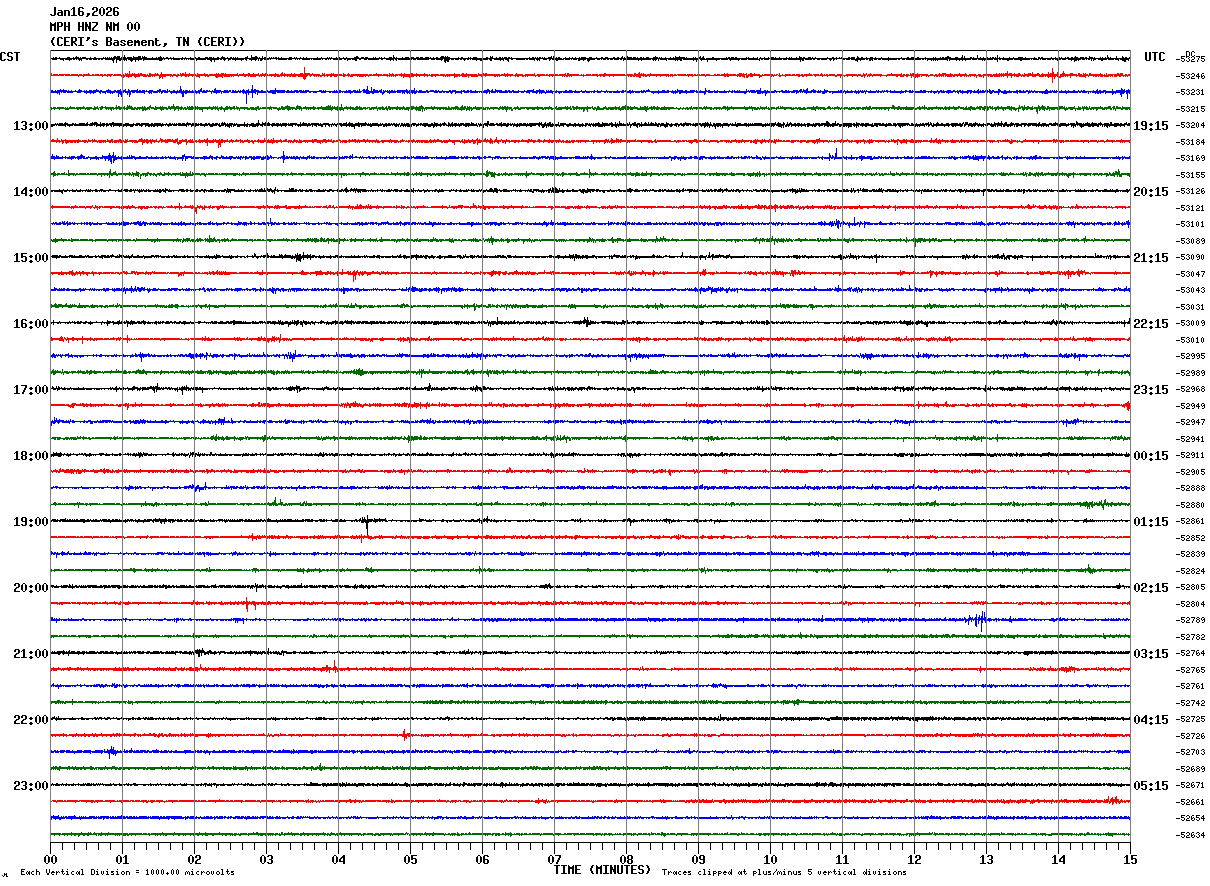Click the 03:15 UTC time label
Screen dimensions: 1210x886
(x=1150, y=654)
